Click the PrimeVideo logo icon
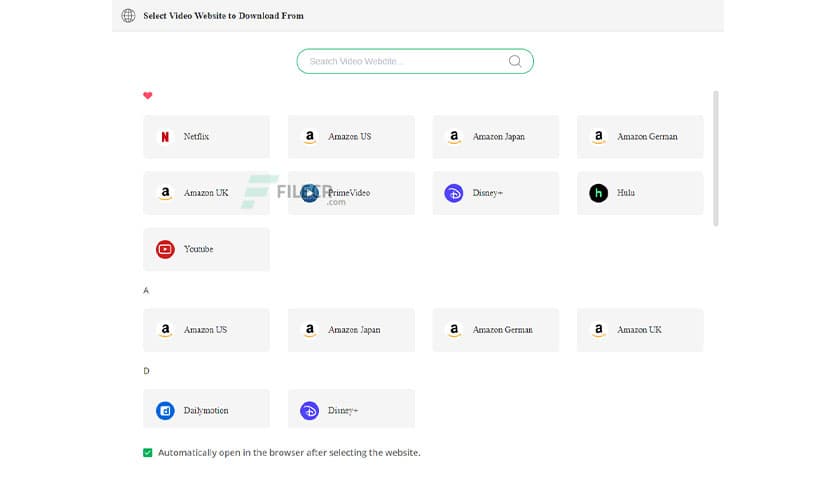This screenshot has width=836, height=484. (x=310, y=193)
